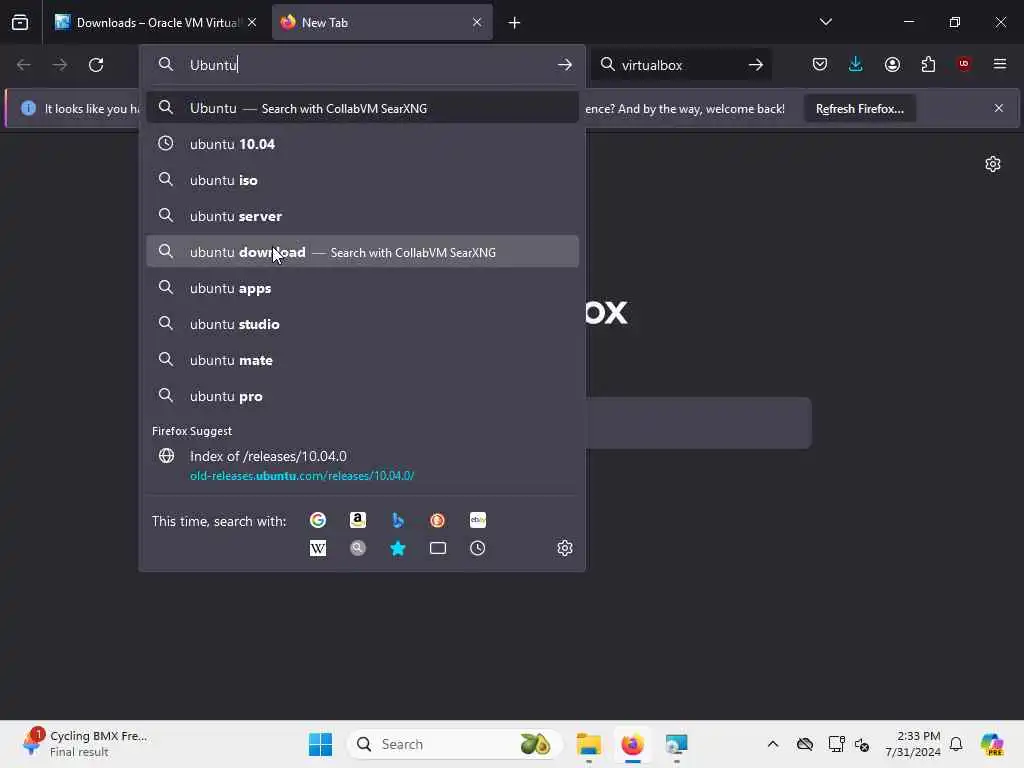The height and width of the screenshot is (768, 1024).
Task: Select the ubuntu apps suggestion
Action: coord(362,288)
